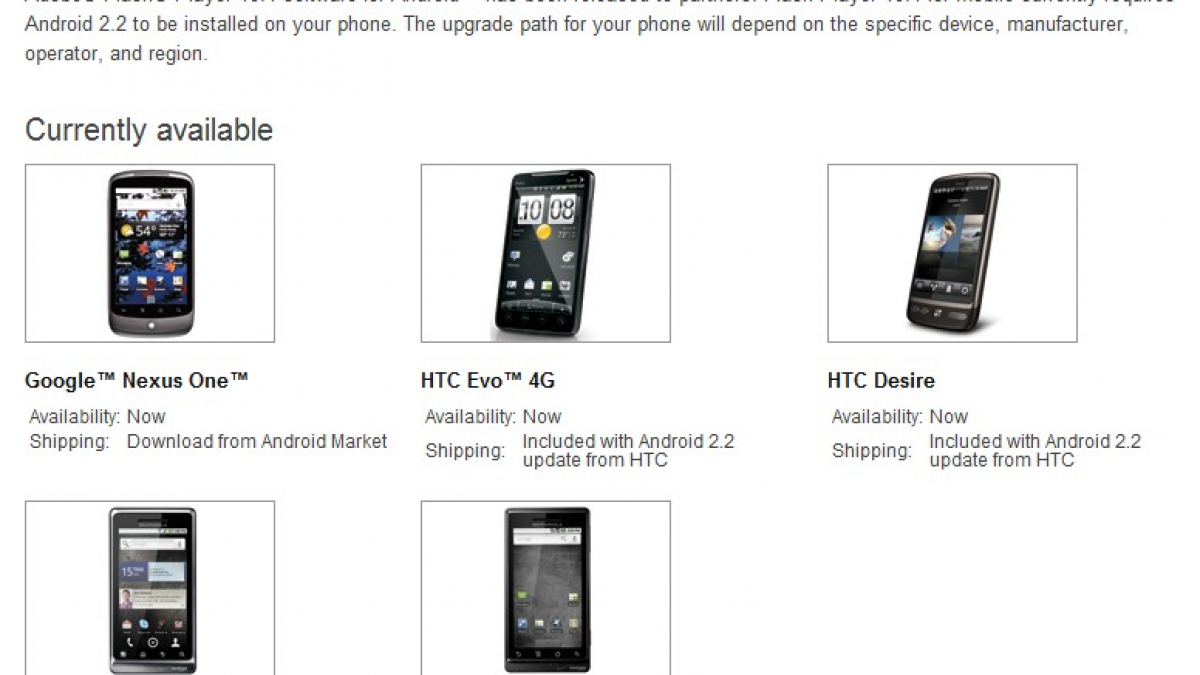Click the intro paragraph about Android 2.2

[600, 28]
